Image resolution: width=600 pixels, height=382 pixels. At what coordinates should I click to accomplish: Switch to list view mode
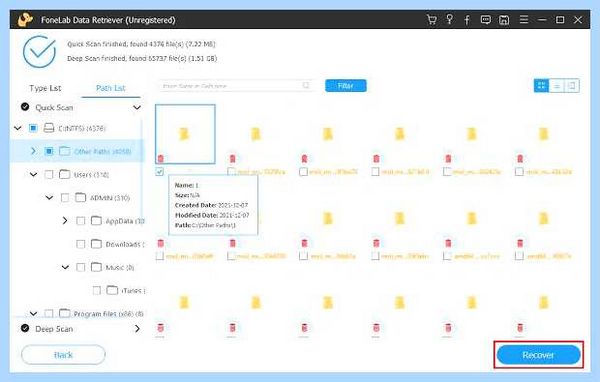pos(557,86)
